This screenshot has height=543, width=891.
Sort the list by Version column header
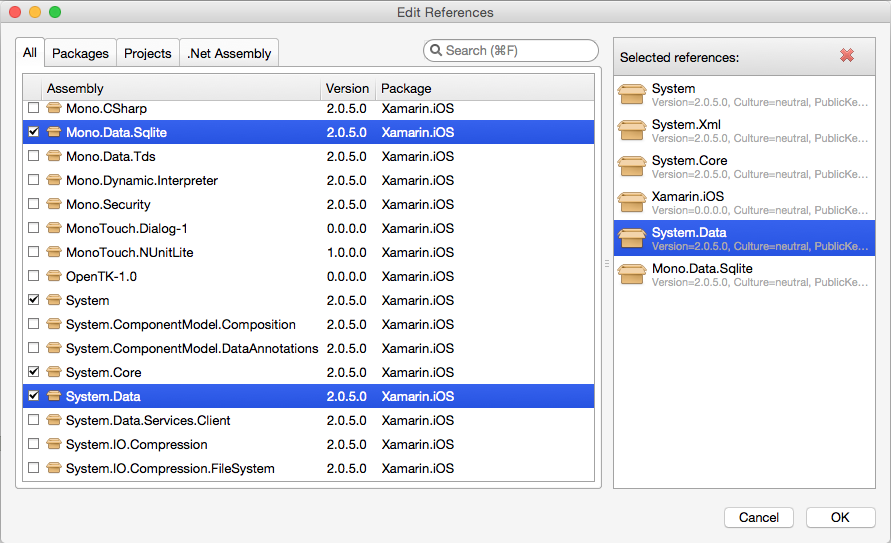[347, 89]
